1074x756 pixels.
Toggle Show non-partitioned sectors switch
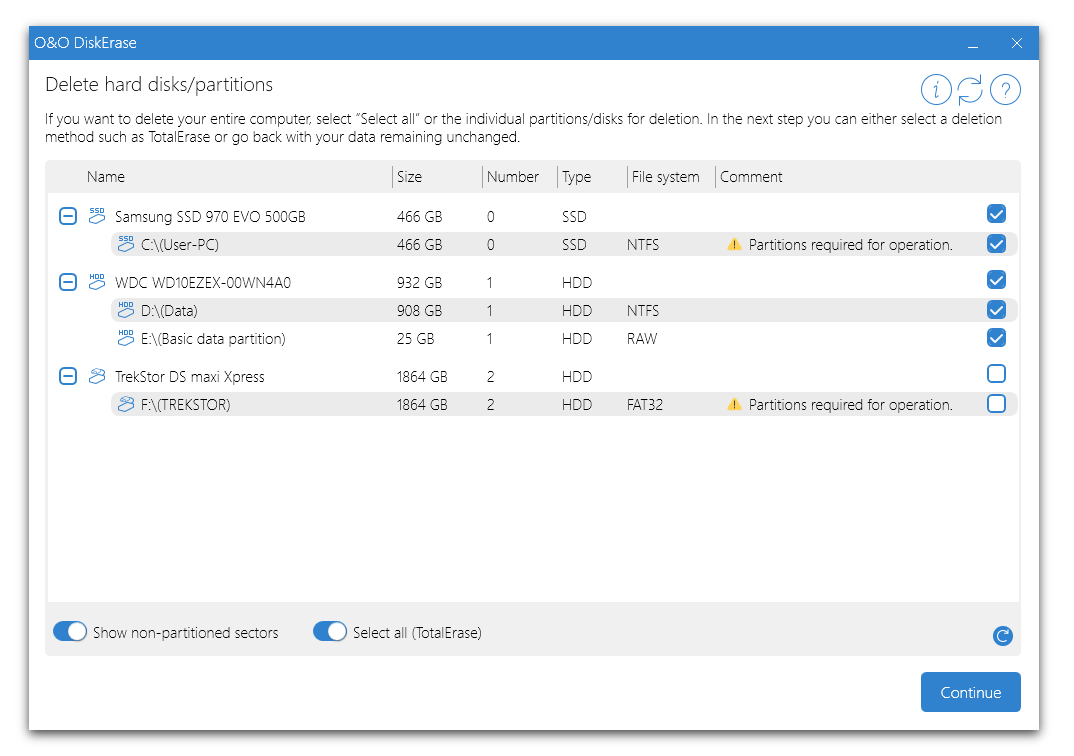[70, 631]
